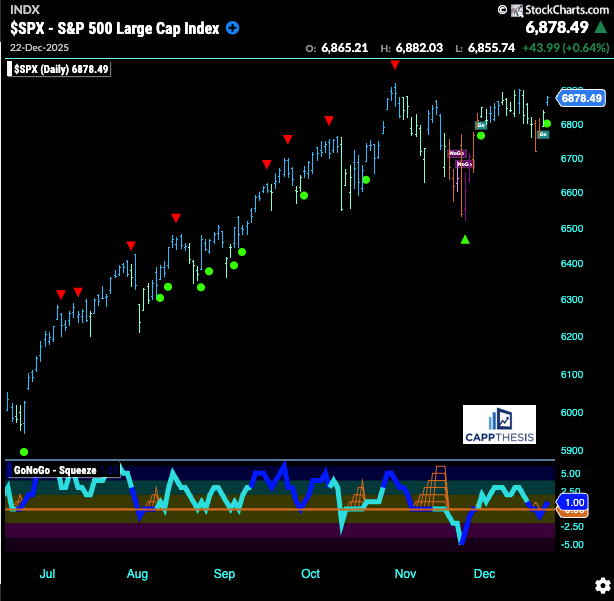
Task: Click the blue plus icon beside S&P 500 title
Action: (233, 28)
